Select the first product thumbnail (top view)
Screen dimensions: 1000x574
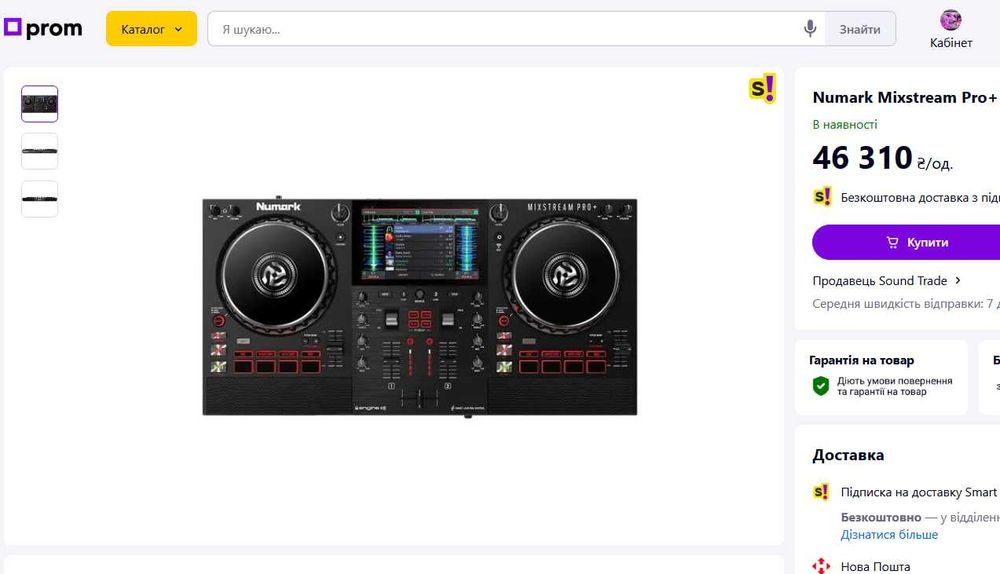coord(40,103)
